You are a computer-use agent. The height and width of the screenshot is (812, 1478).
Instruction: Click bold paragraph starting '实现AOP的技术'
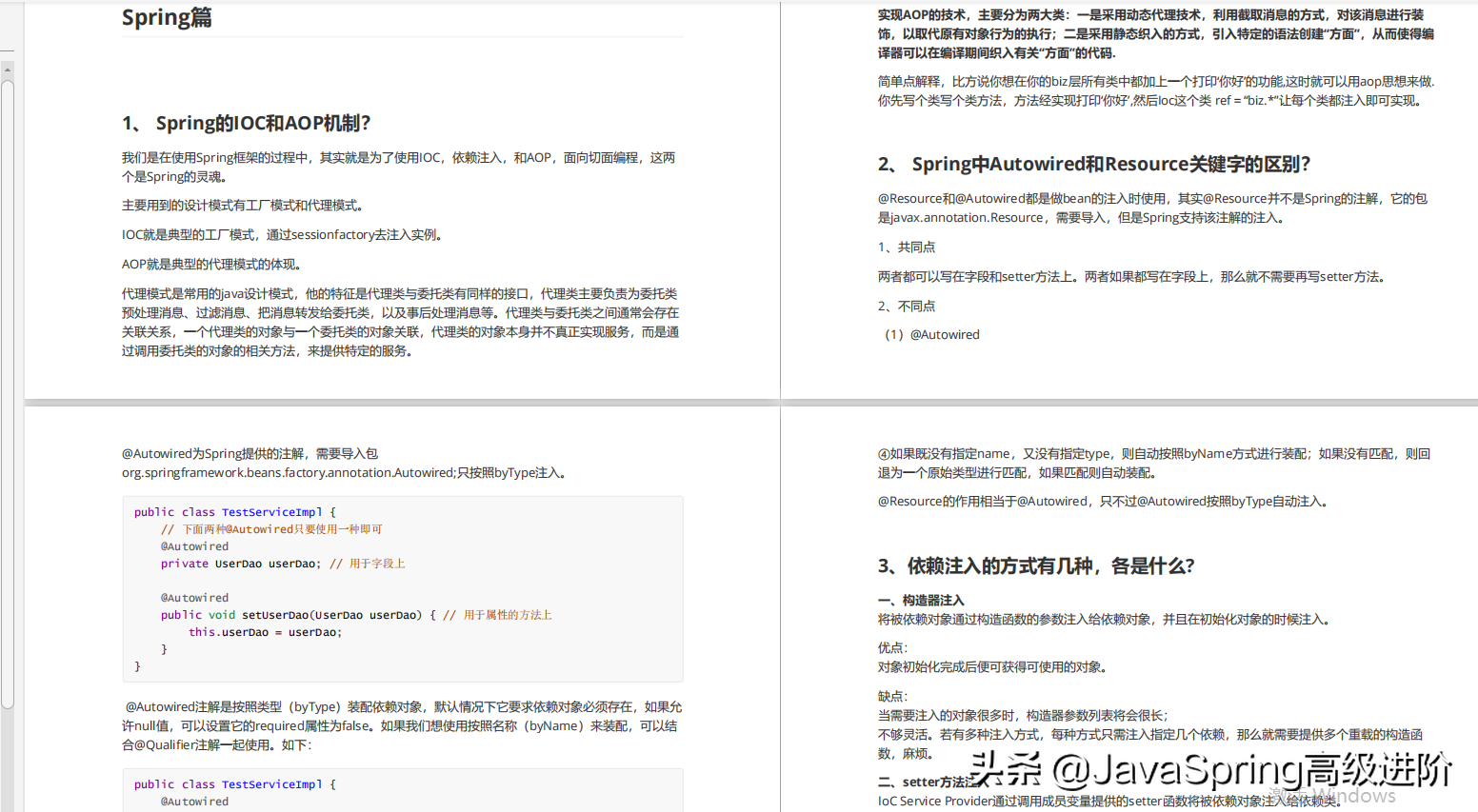tap(1156, 34)
